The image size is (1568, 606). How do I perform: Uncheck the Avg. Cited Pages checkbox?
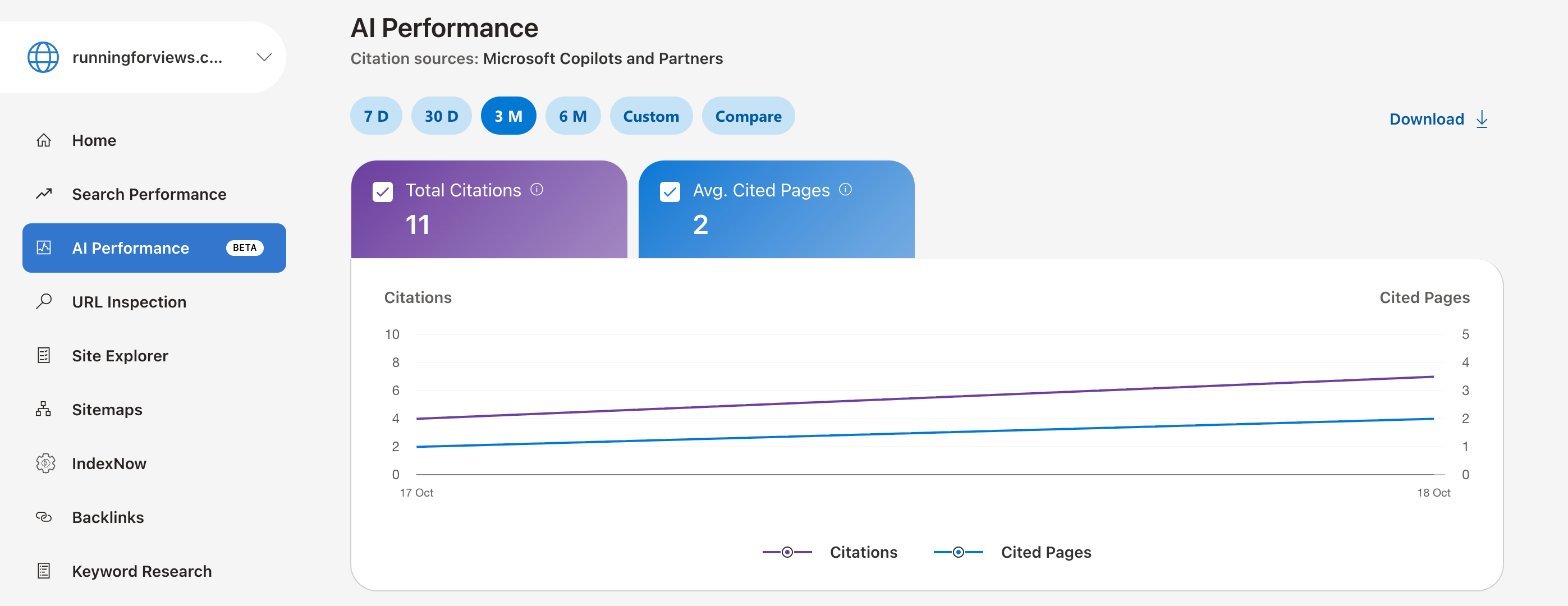pos(670,192)
